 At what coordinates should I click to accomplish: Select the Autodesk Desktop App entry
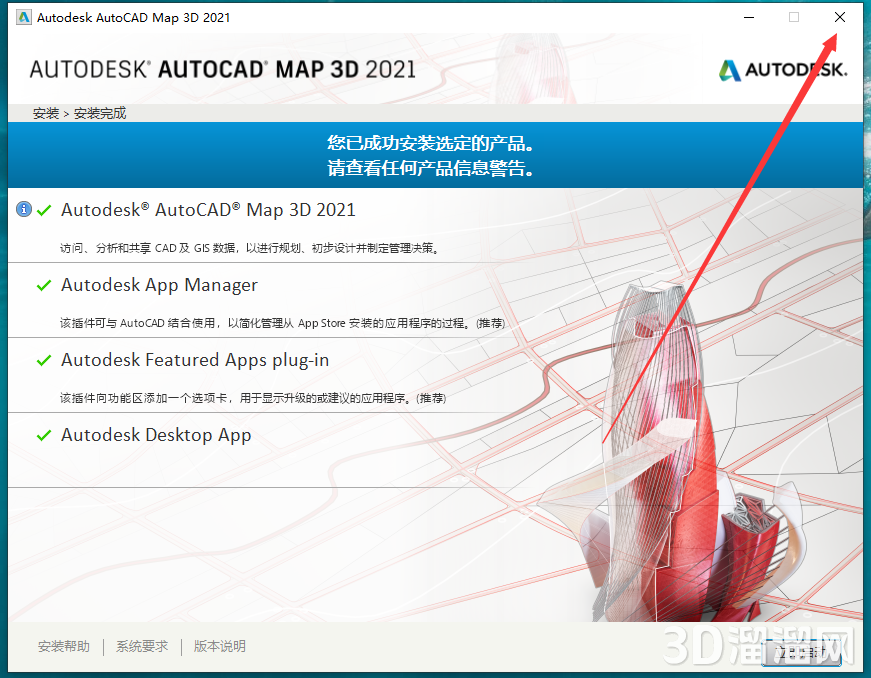156,435
